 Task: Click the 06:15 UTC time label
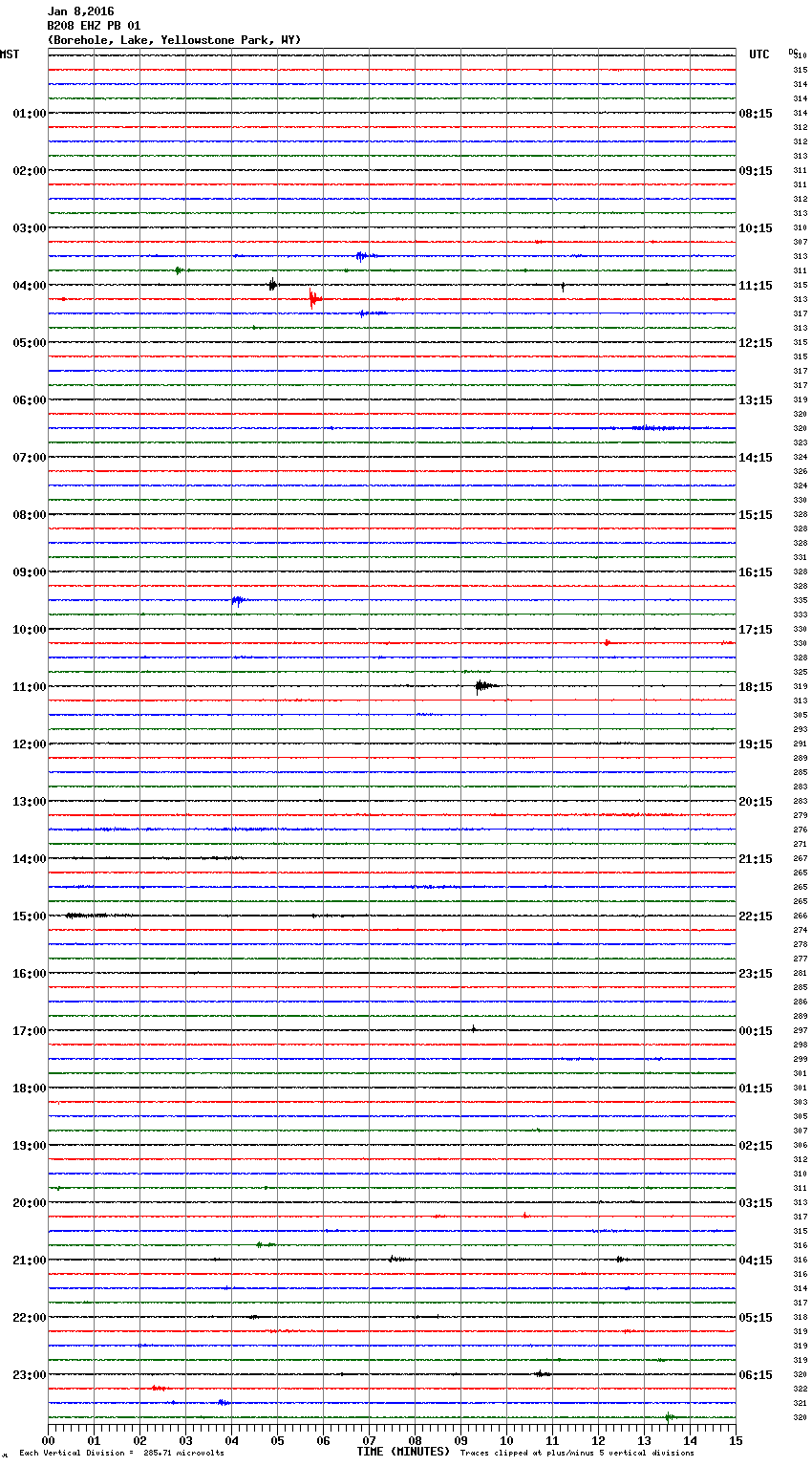point(756,1375)
